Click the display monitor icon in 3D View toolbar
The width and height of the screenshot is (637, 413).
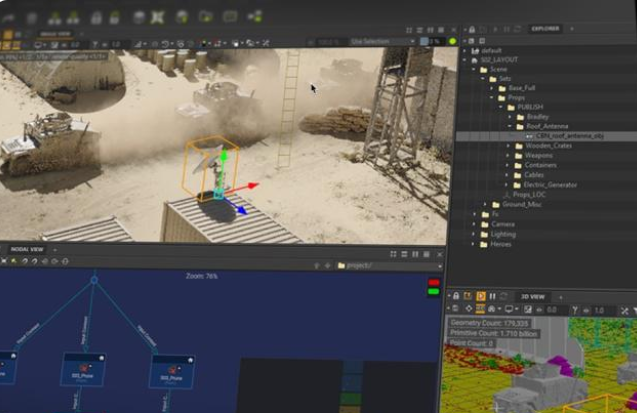tap(509, 309)
